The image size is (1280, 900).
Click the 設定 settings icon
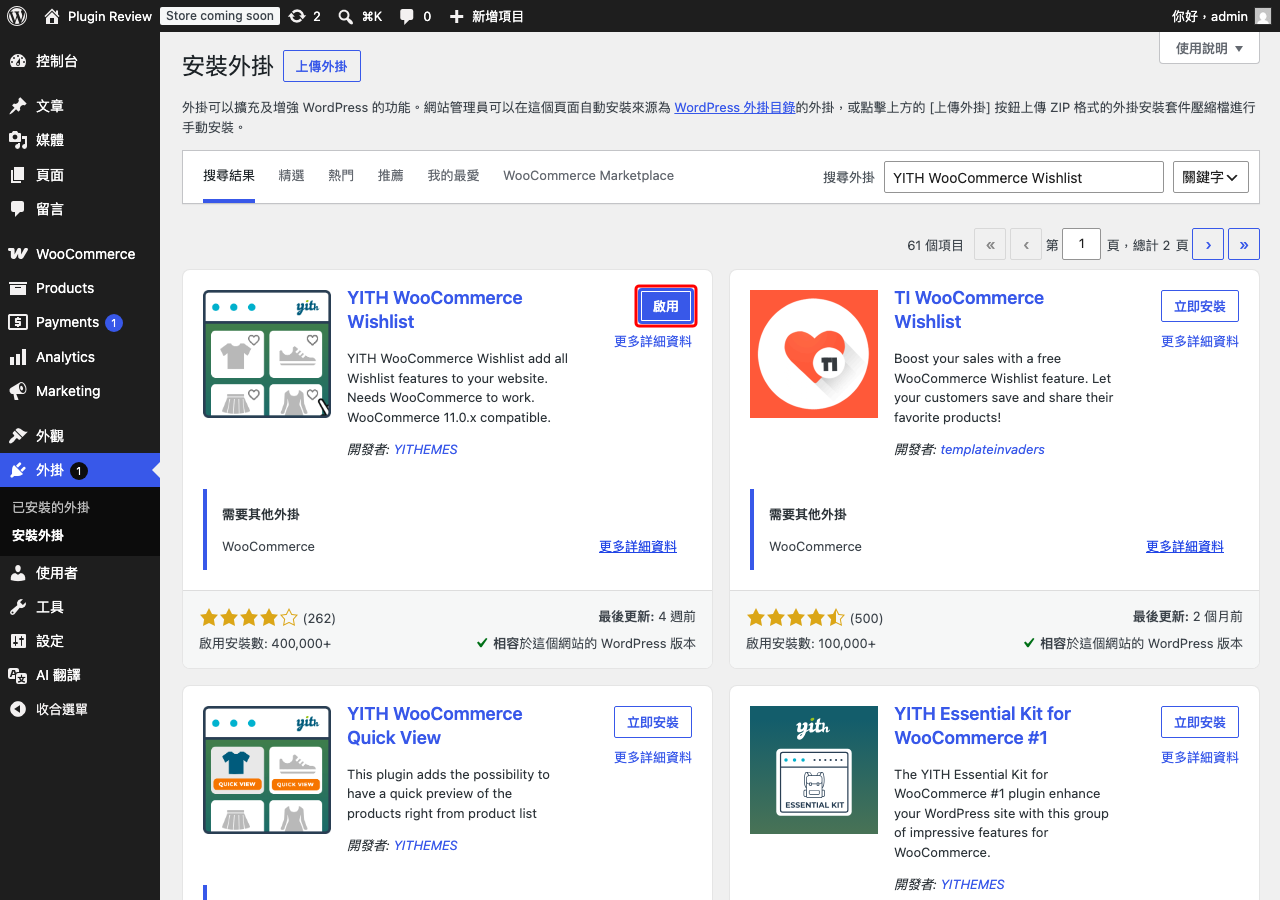point(18,641)
